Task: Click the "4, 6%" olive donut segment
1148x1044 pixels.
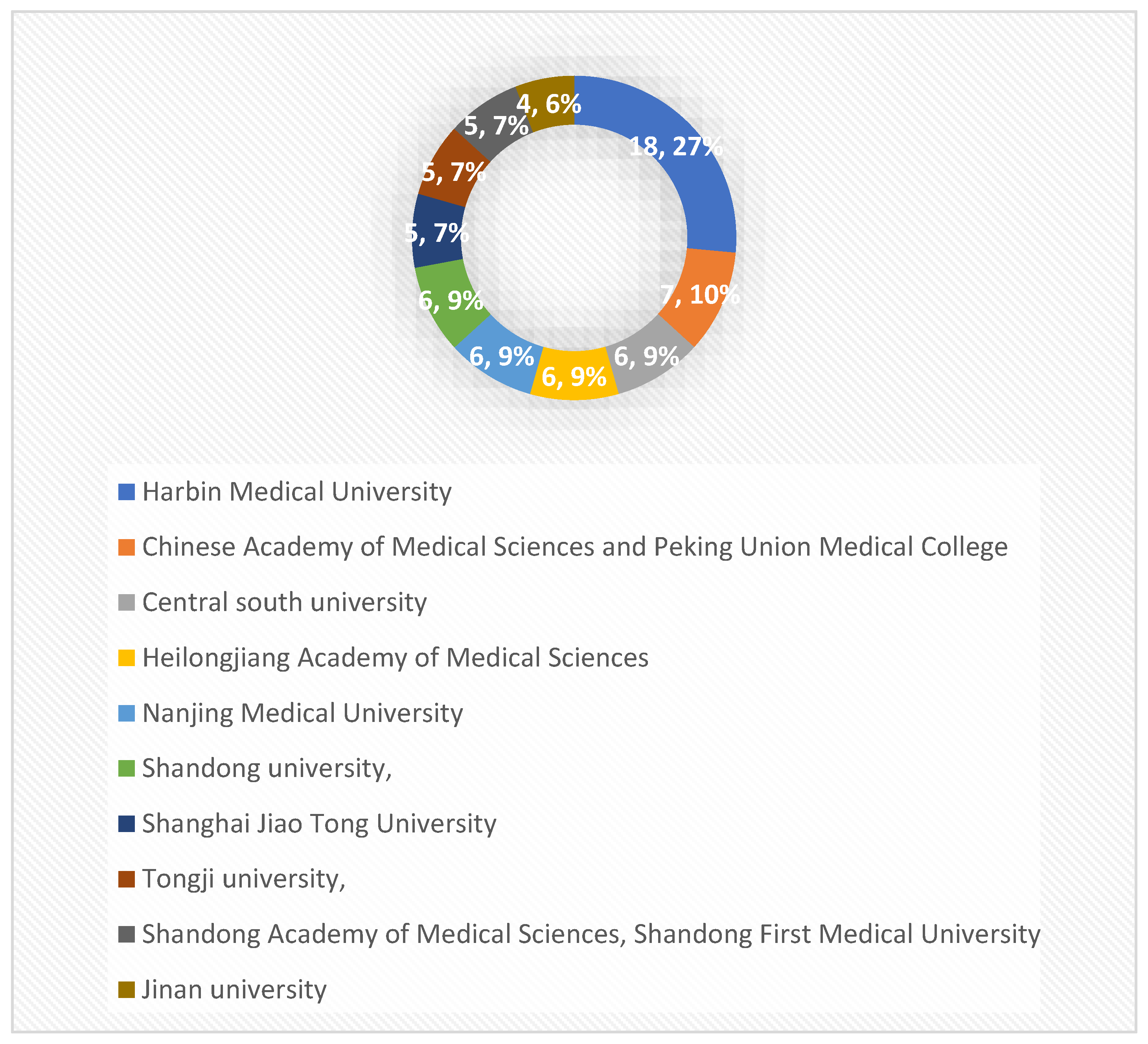Action: tap(546, 103)
